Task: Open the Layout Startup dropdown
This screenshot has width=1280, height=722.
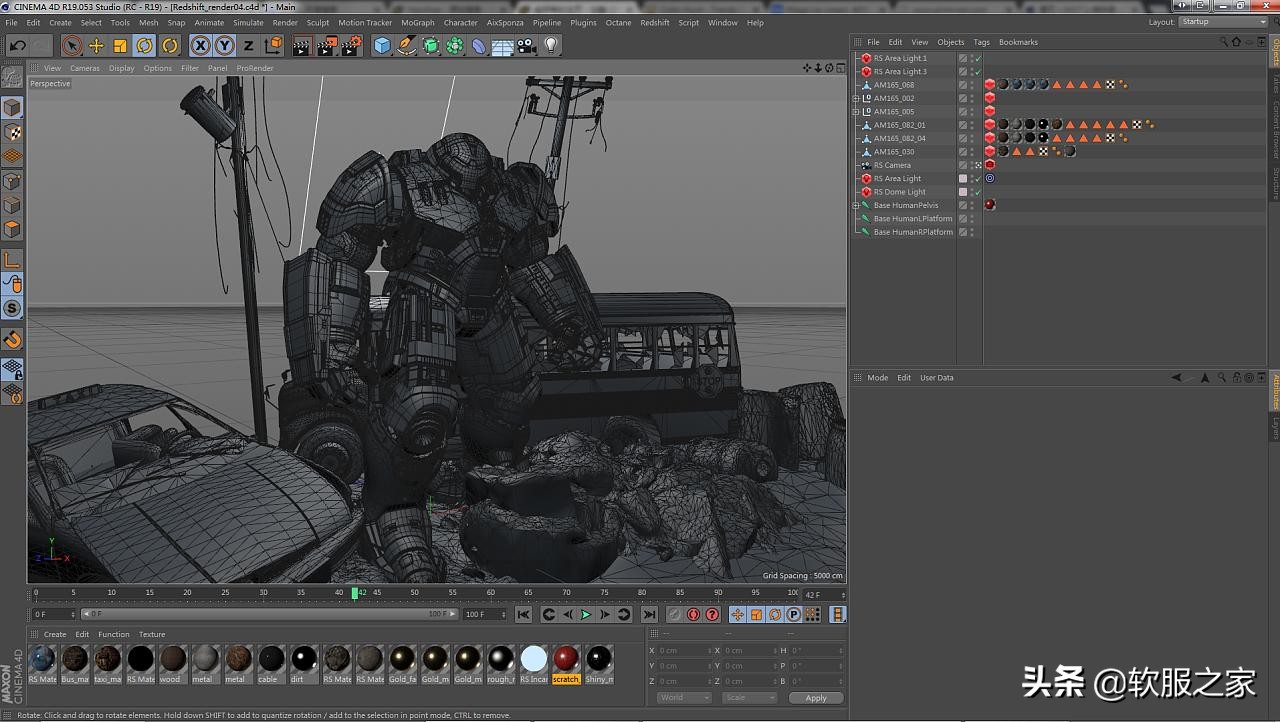Action: pos(1222,22)
